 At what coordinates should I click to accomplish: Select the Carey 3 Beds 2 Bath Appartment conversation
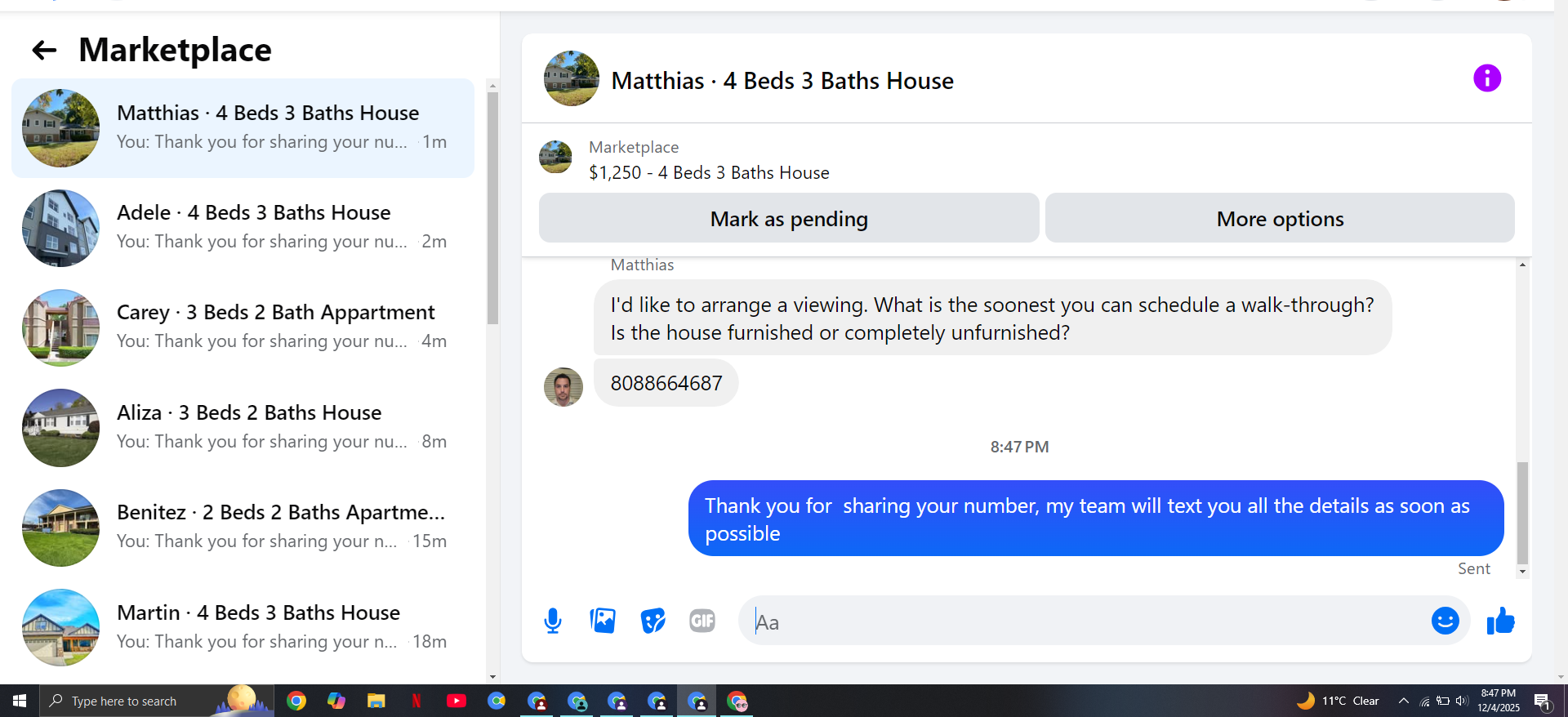click(243, 327)
